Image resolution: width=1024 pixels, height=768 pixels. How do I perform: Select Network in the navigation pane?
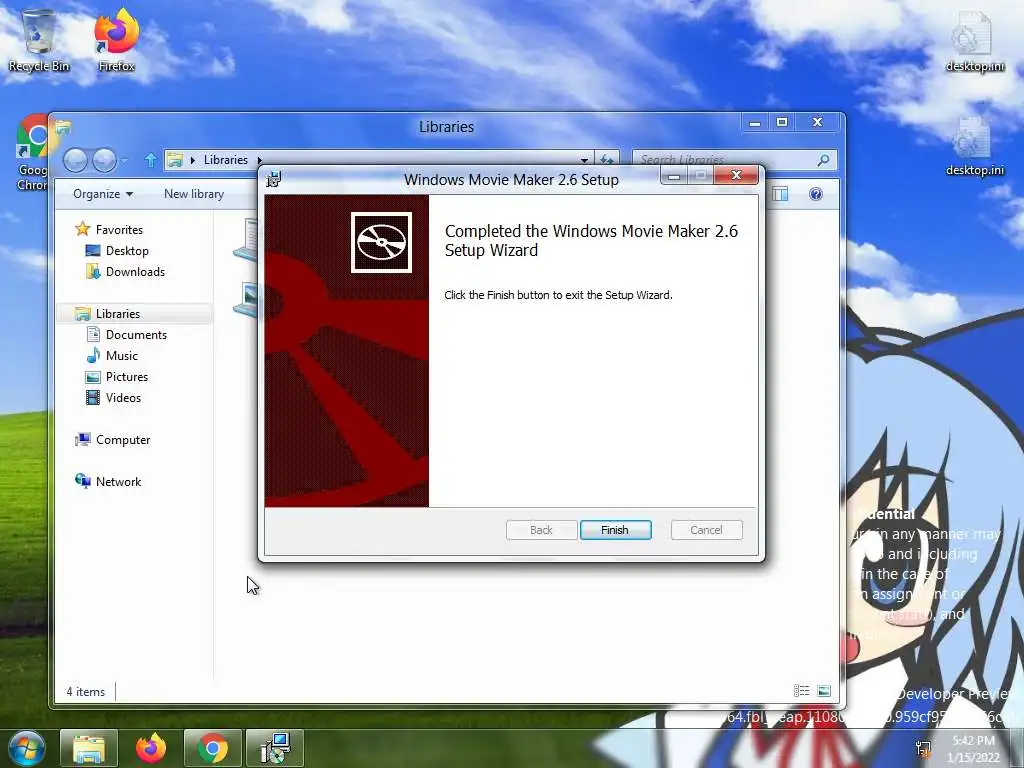pyautogui.click(x=118, y=481)
